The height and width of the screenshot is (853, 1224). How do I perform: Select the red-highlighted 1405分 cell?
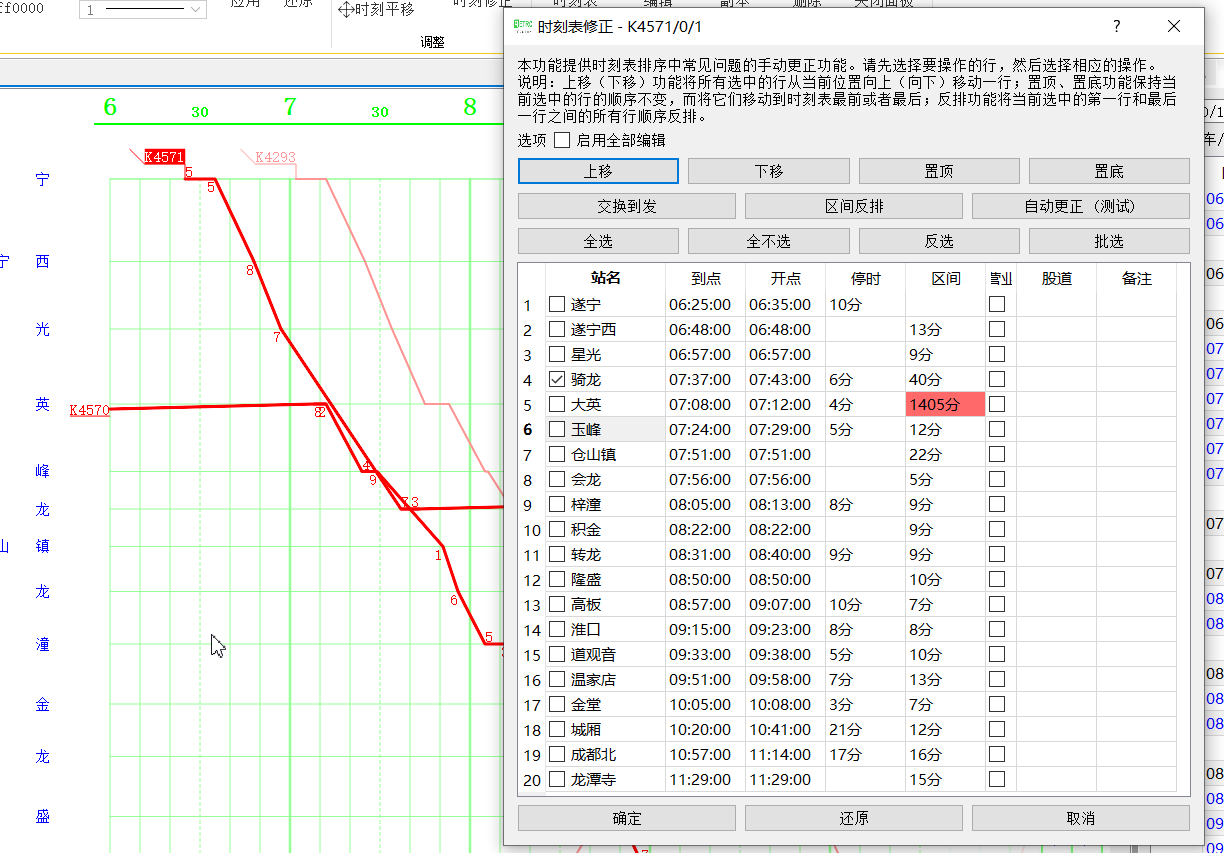coord(945,405)
